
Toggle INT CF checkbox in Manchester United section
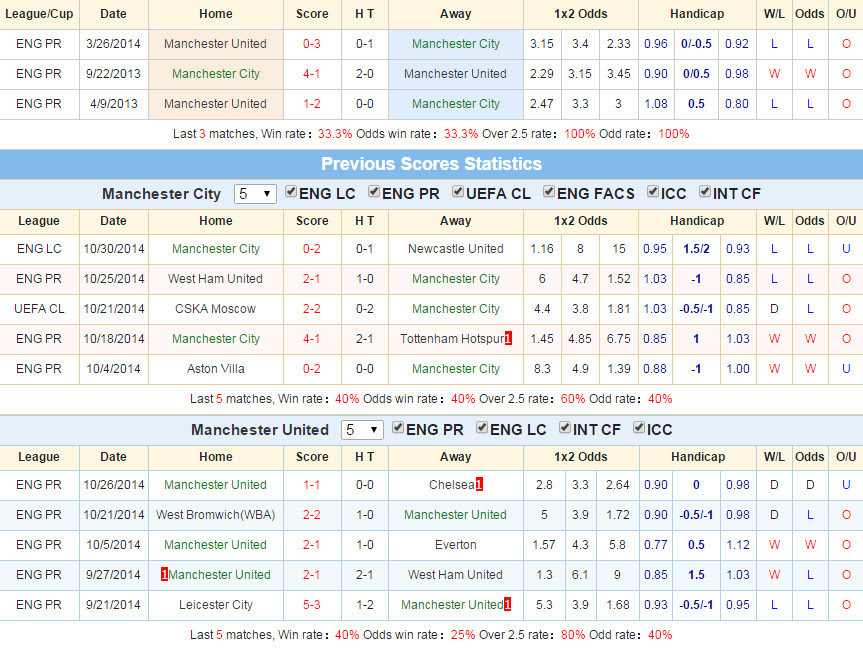point(565,428)
